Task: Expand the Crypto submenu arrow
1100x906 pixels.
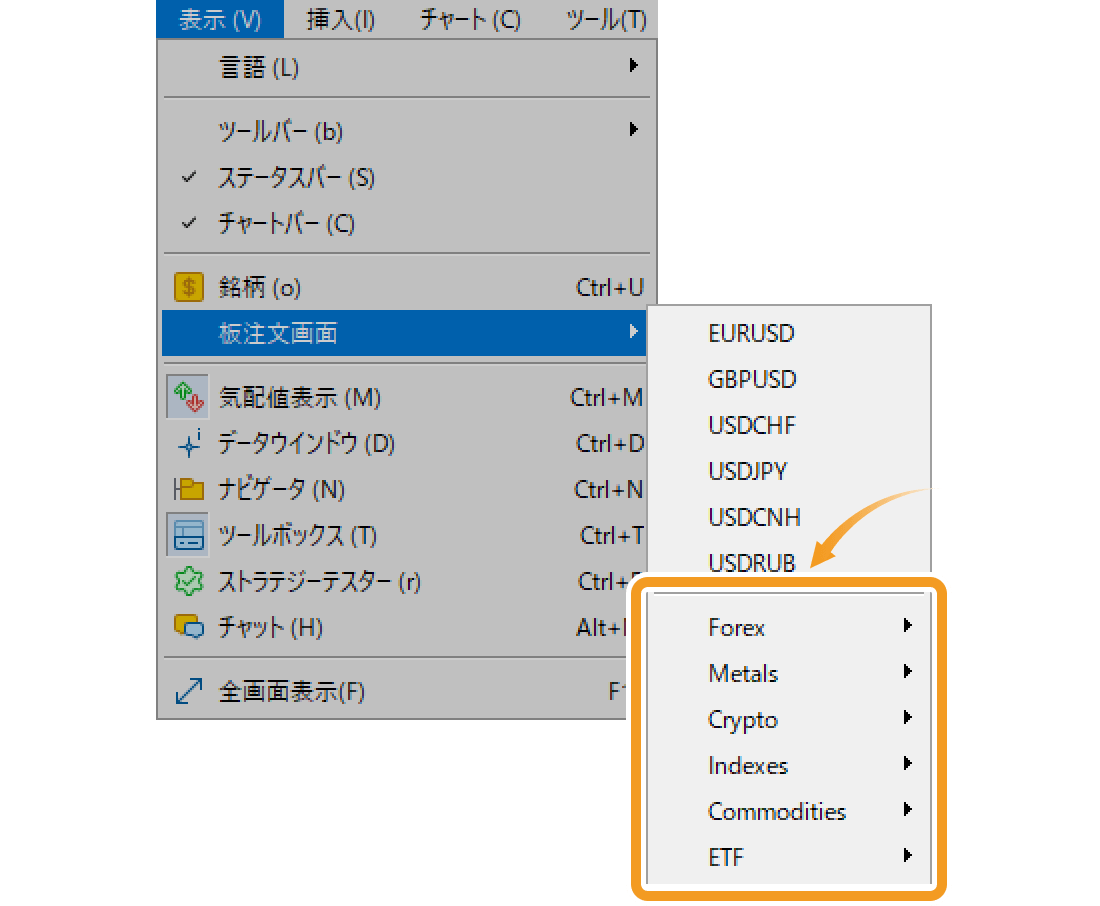Action: pyautogui.click(x=907, y=717)
